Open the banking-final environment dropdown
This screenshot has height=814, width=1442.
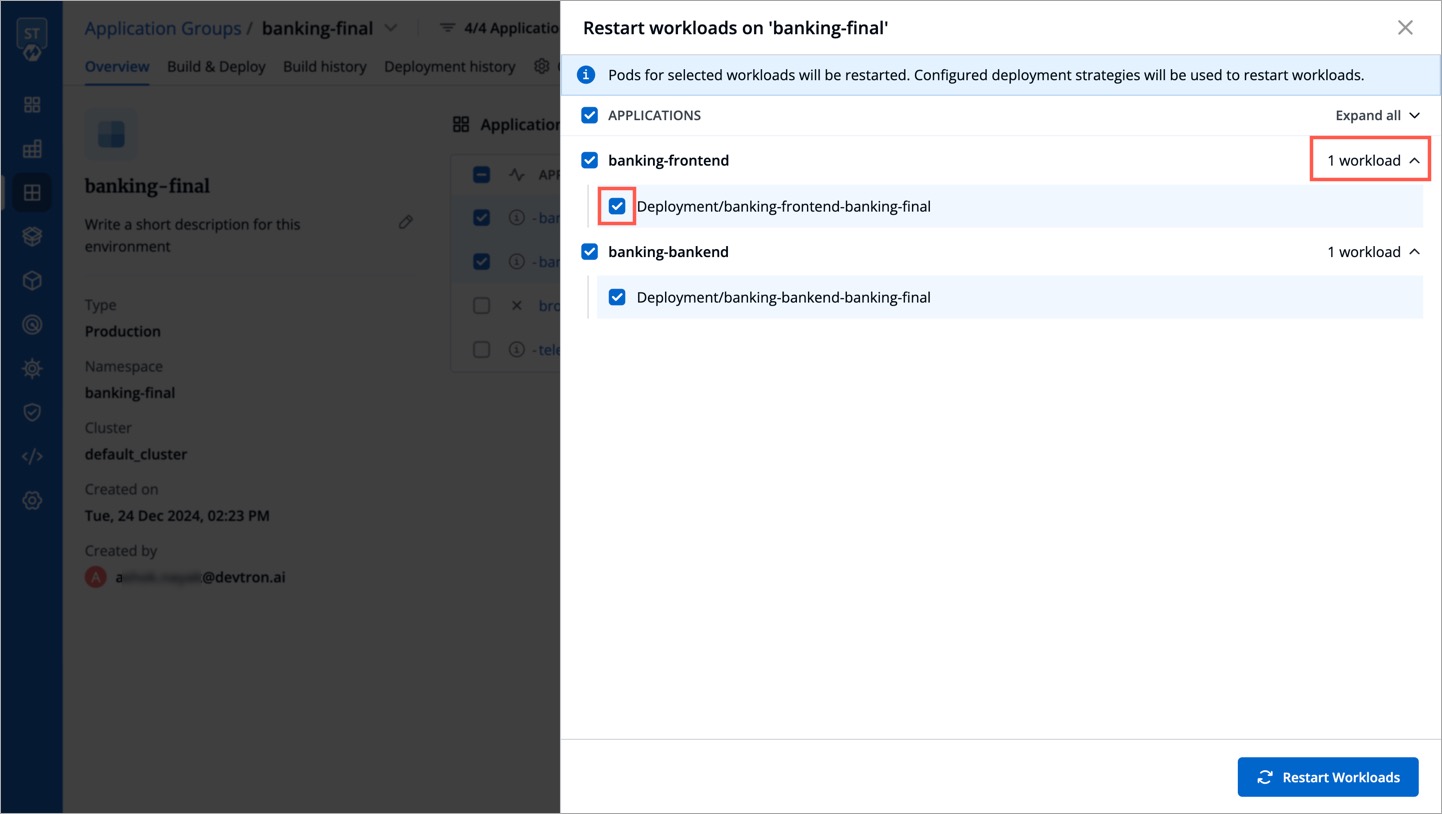[x=390, y=28]
